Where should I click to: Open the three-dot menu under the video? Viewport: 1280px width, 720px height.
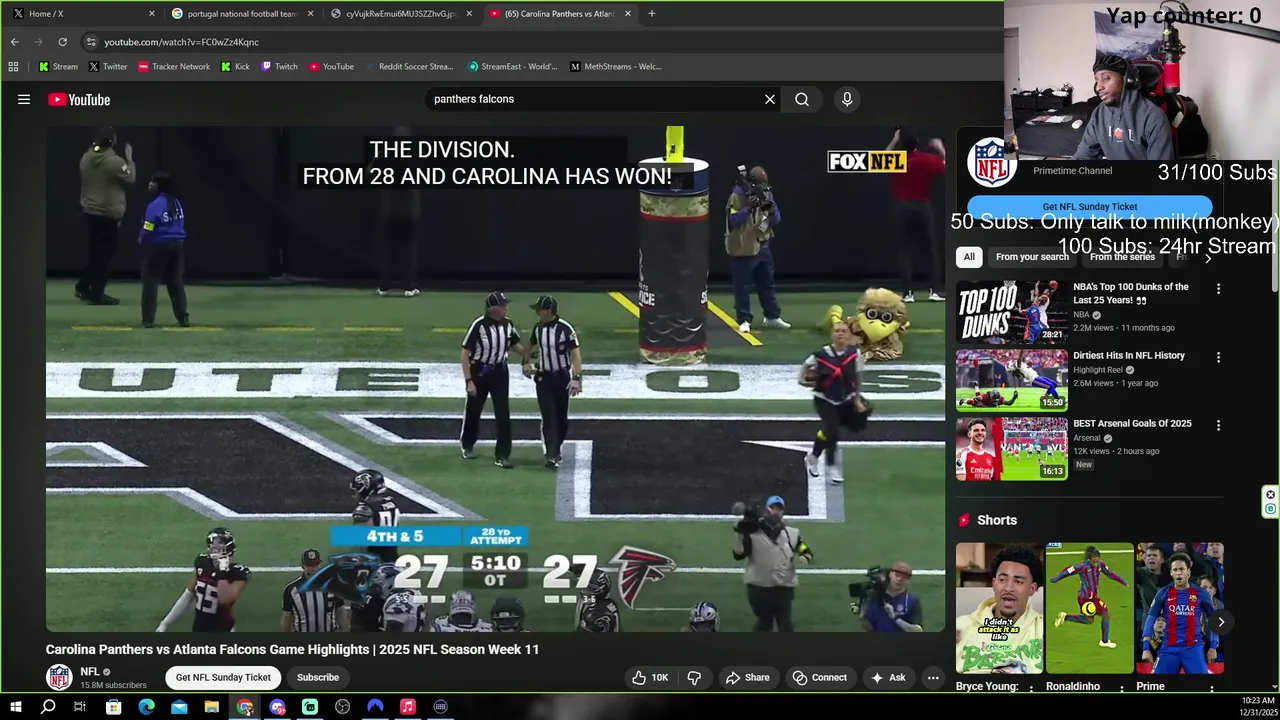coord(933,677)
